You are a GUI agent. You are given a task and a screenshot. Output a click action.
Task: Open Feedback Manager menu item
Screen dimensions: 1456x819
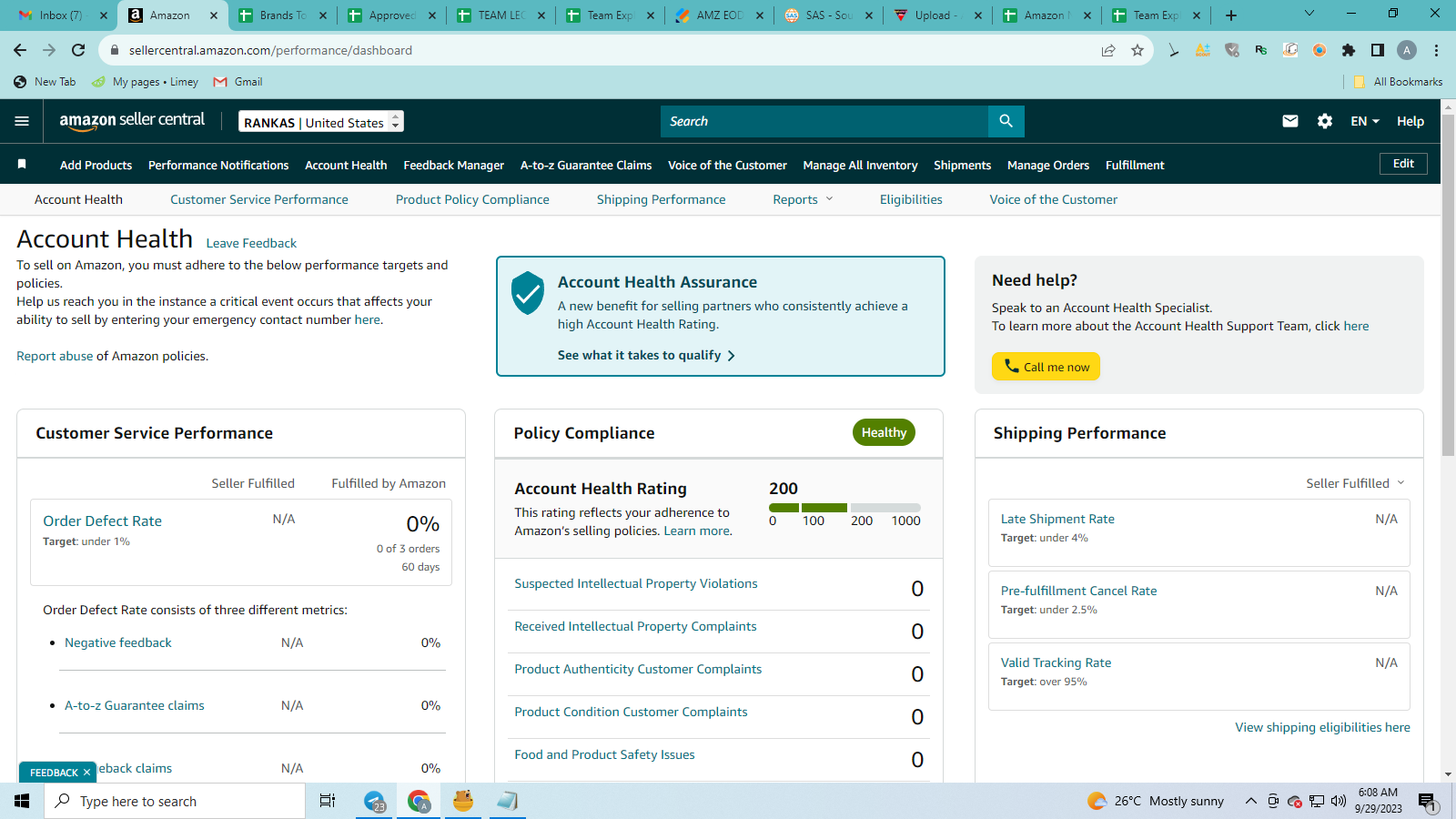tap(453, 165)
